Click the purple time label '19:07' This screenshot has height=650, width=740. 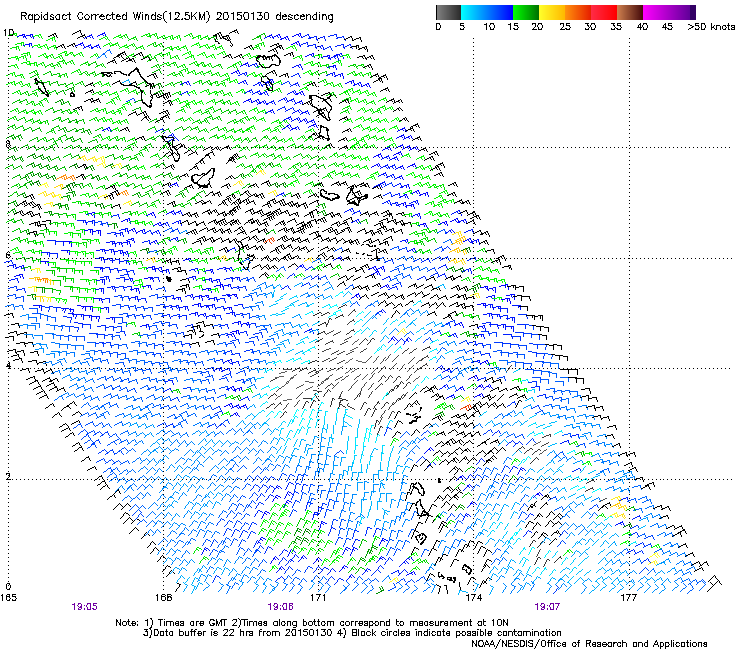point(547,607)
